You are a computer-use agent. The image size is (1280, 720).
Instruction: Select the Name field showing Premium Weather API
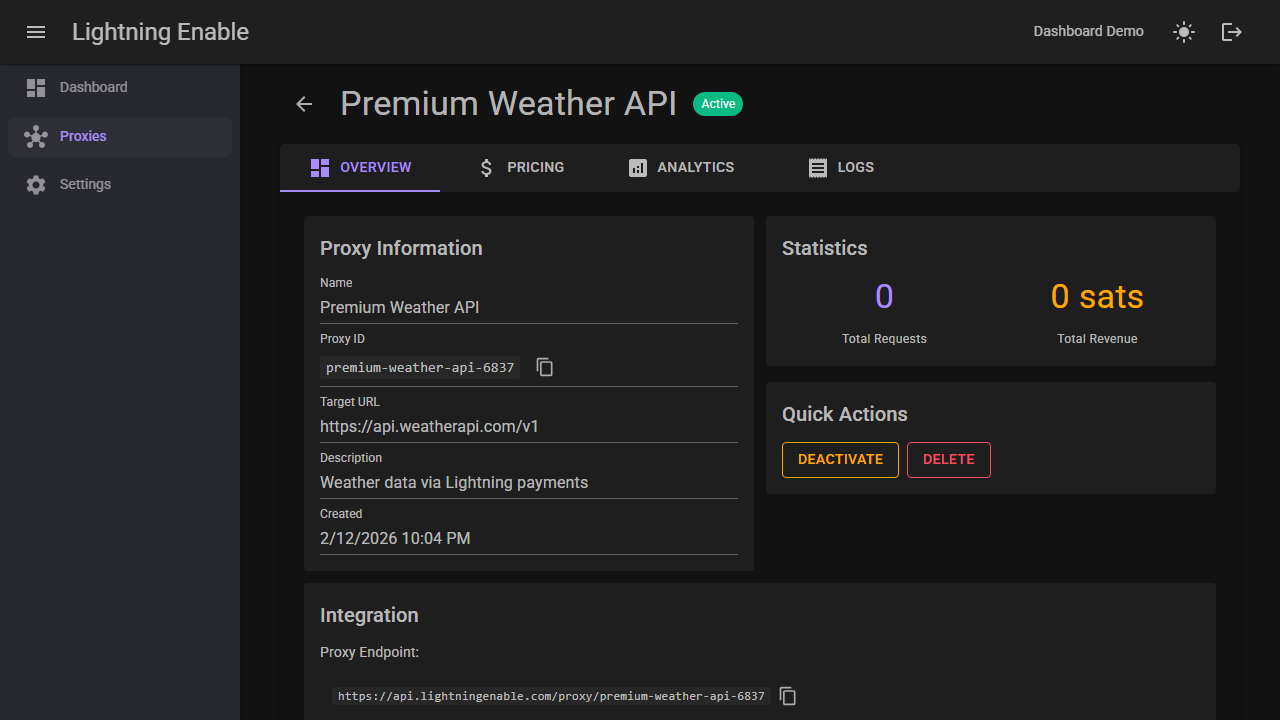(x=400, y=307)
